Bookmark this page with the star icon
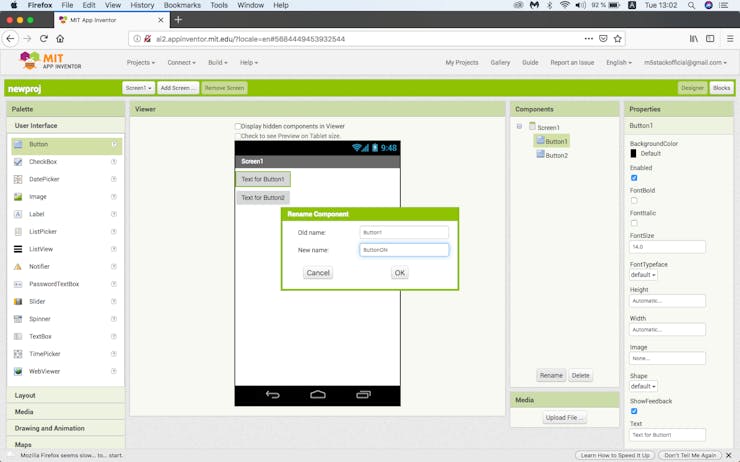The image size is (740, 462). click(x=617, y=39)
